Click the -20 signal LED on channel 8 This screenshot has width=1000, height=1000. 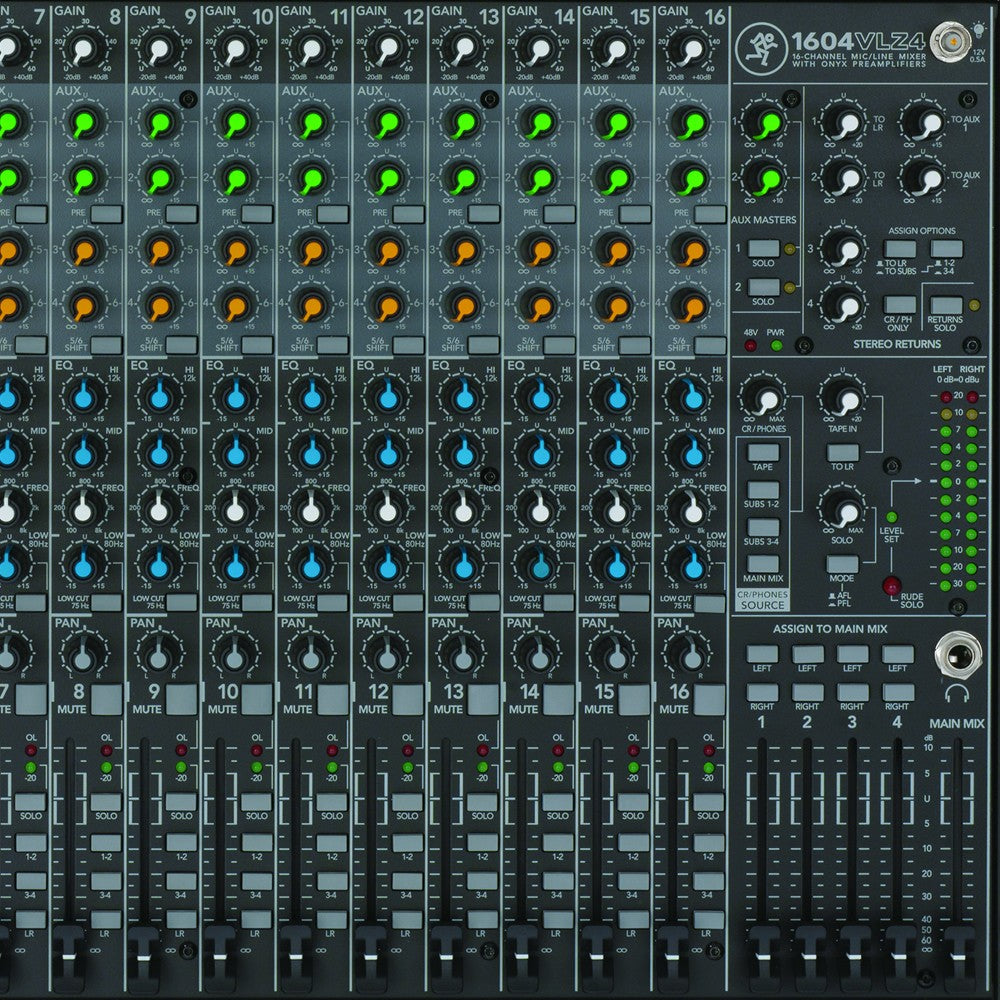pyautogui.click(x=104, y=767)
